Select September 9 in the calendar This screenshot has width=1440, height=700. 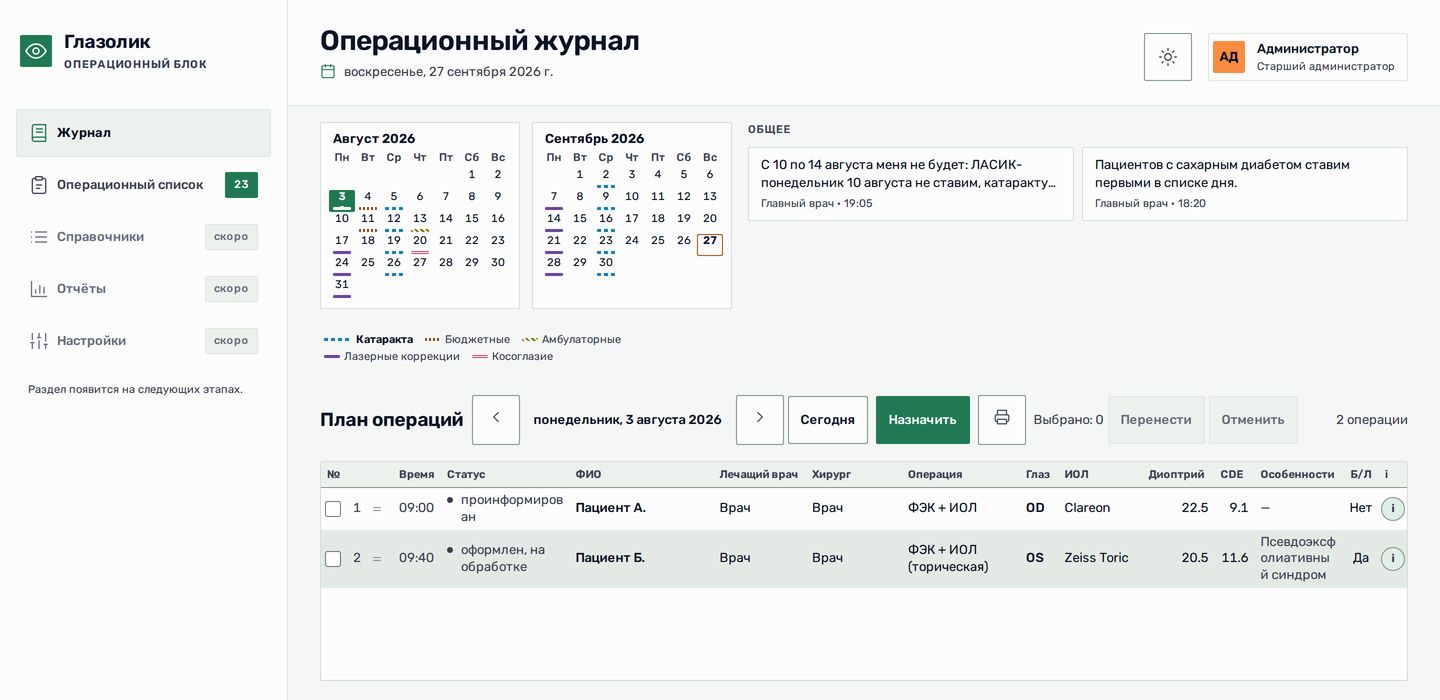[606, 198]
